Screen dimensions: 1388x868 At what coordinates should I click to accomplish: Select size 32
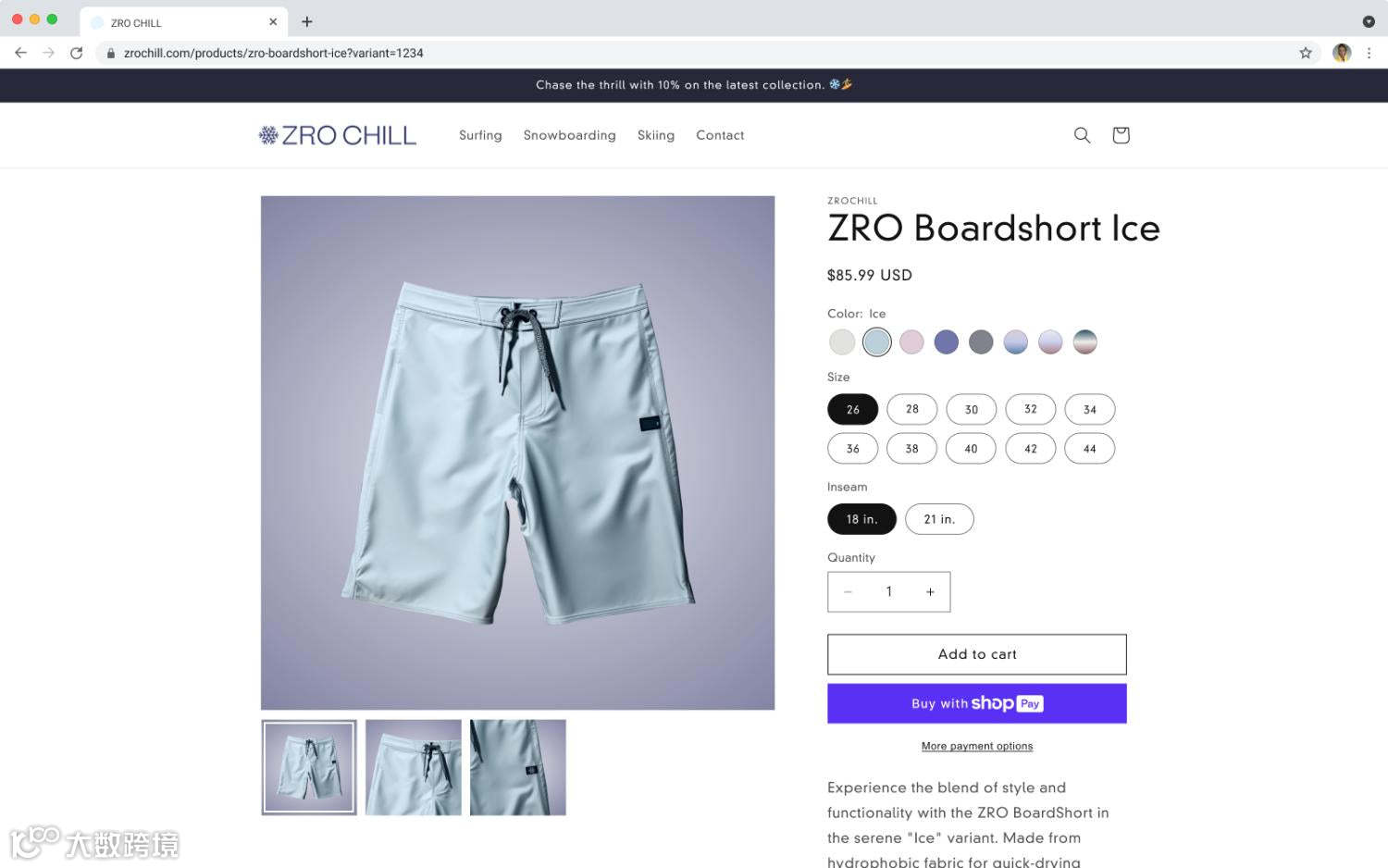pyautogui.click(x=1031, y=409)
